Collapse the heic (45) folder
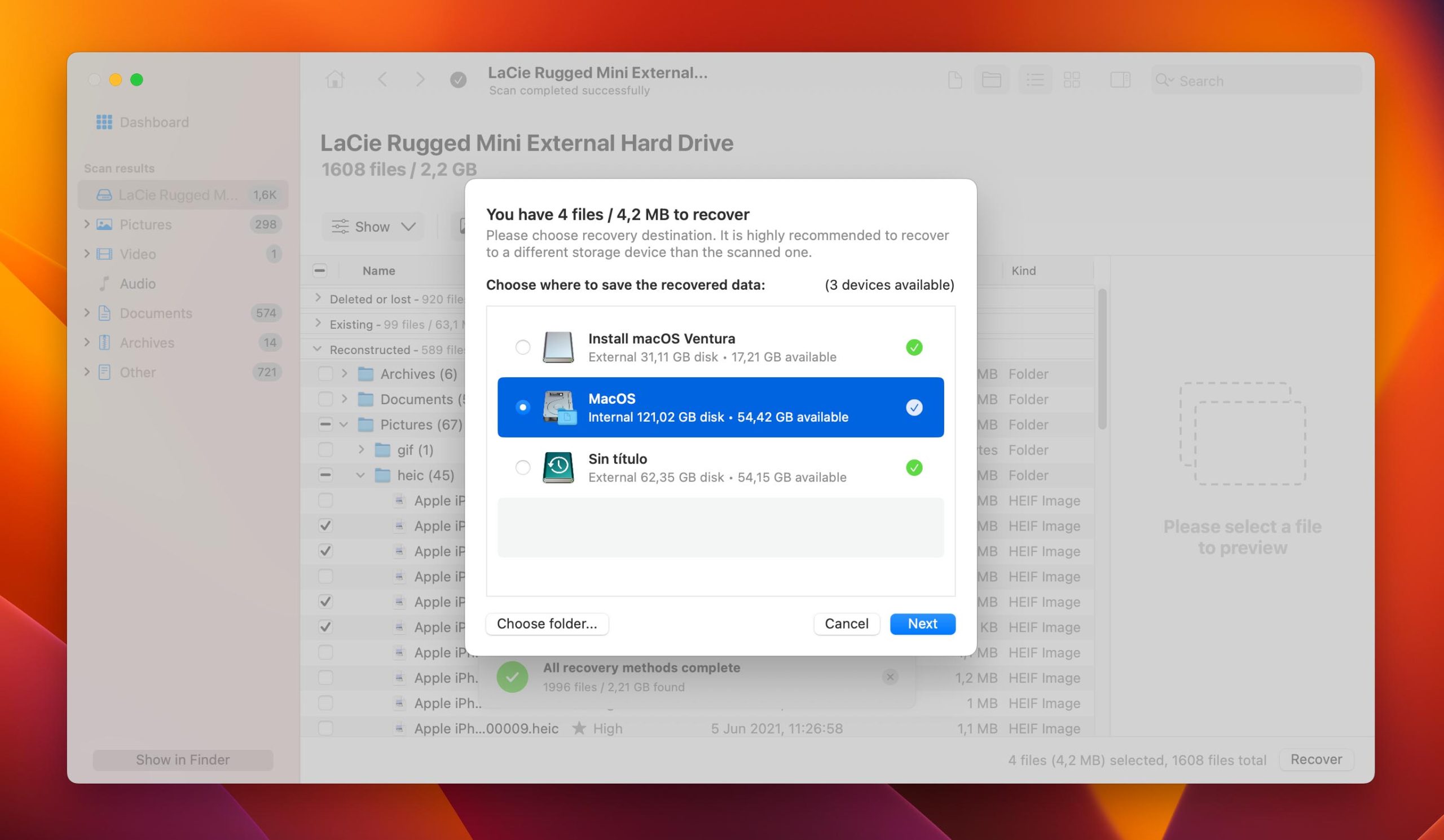Viewport: 1444px width, 840px height. (x=360, y=475)
